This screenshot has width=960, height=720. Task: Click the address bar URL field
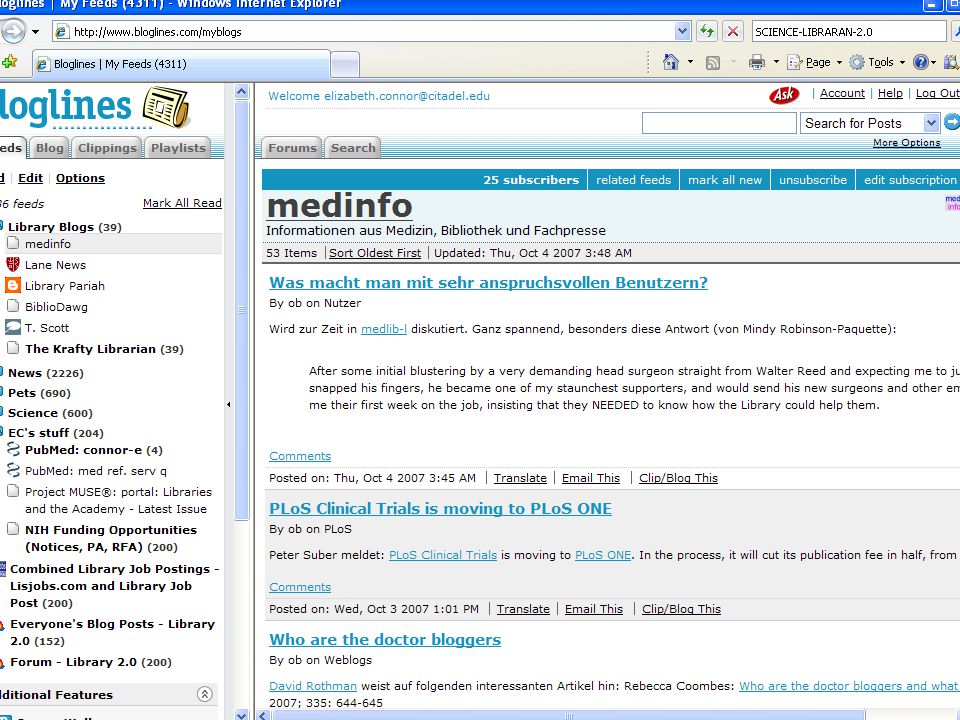373,31
